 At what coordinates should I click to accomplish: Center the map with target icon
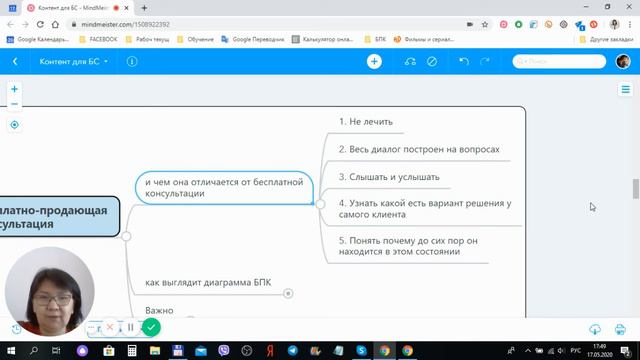[14, 125]
